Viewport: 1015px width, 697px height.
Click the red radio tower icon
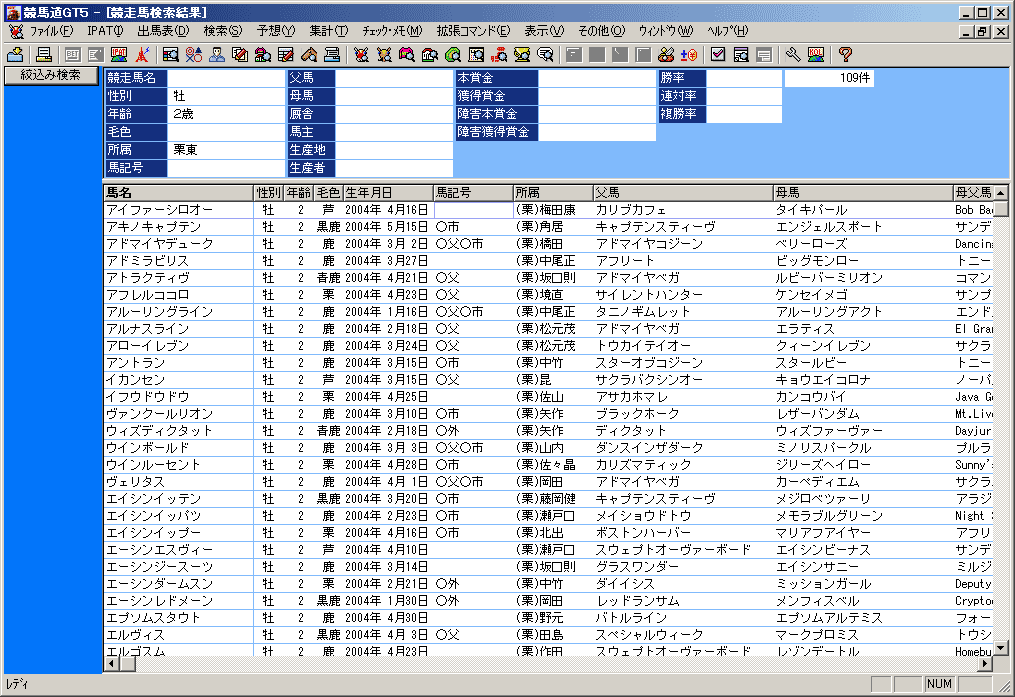[143, 54]
